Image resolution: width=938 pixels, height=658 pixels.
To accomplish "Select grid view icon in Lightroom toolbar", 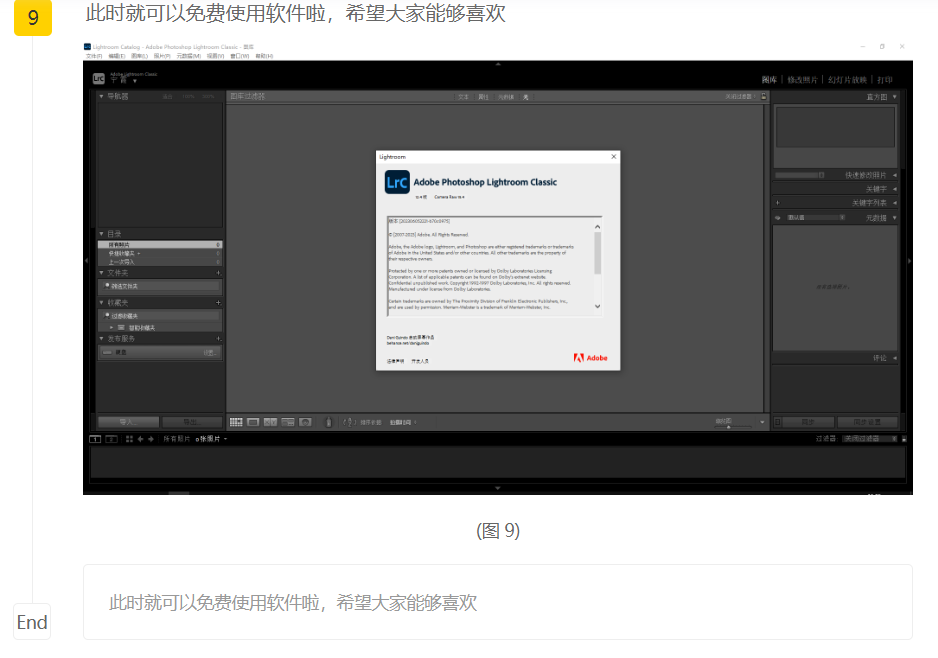I will (236, 422).
